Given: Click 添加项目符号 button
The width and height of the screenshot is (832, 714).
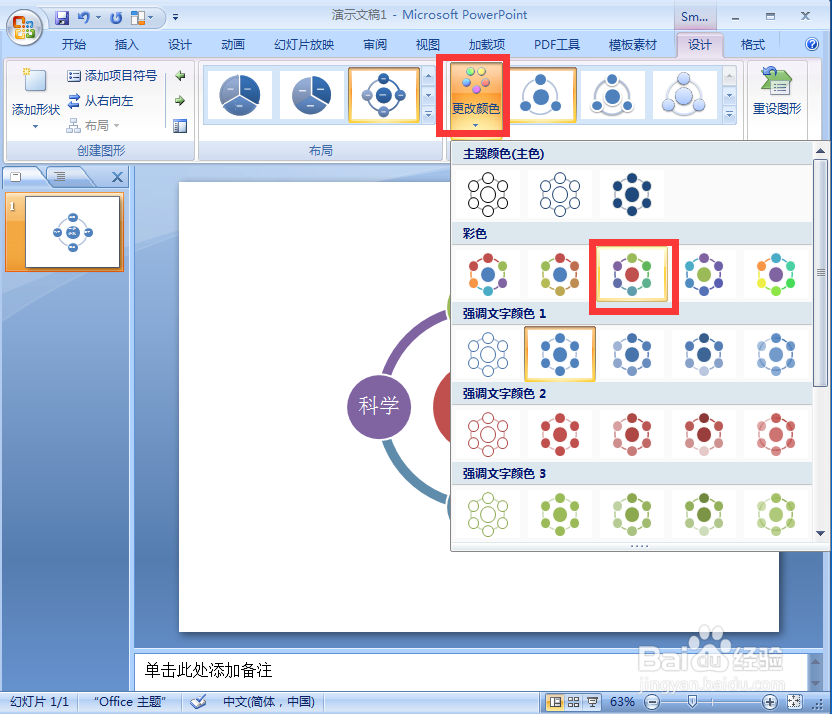Looking at the screenshot, I should (112, 76).
